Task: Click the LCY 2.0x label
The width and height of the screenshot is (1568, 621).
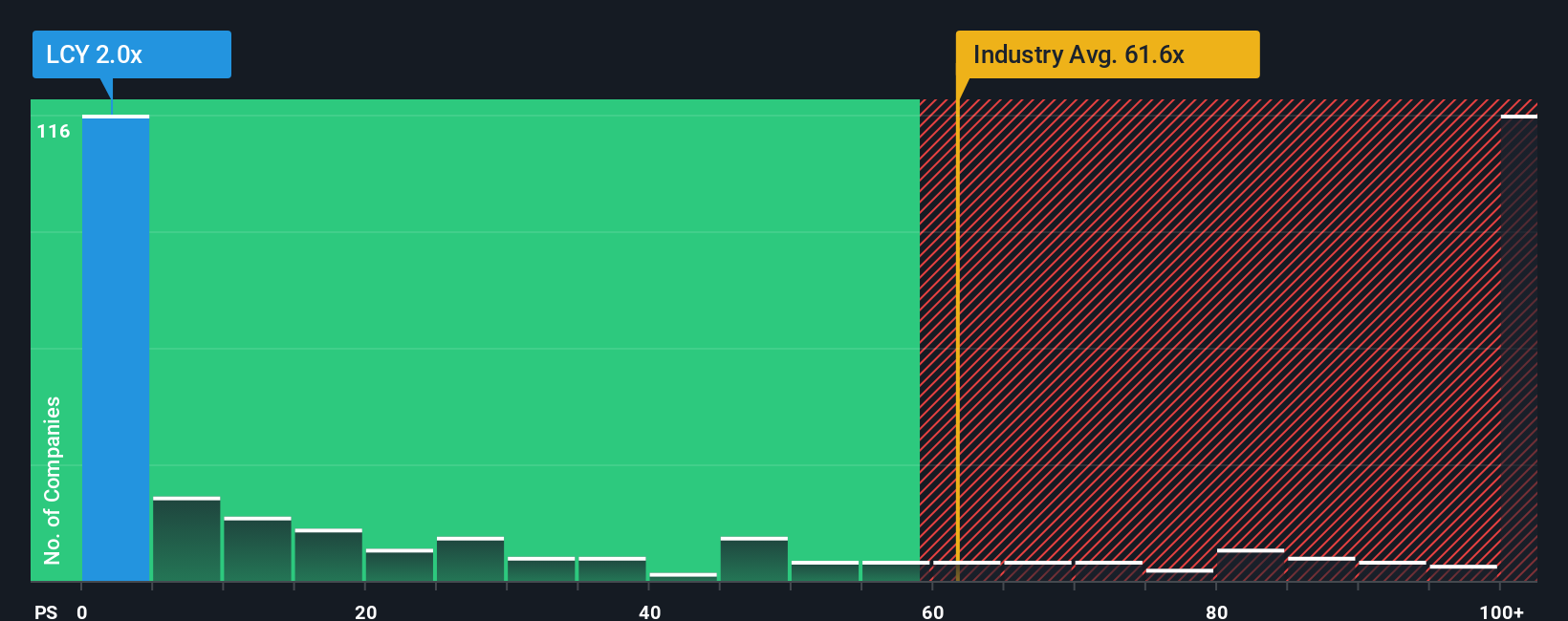Action: point(131,54)
